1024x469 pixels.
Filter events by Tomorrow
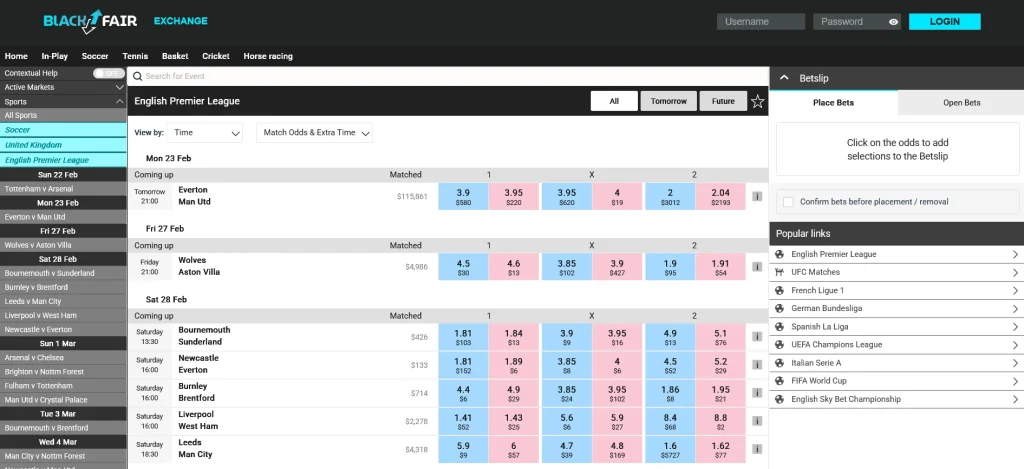coord(668,101)
